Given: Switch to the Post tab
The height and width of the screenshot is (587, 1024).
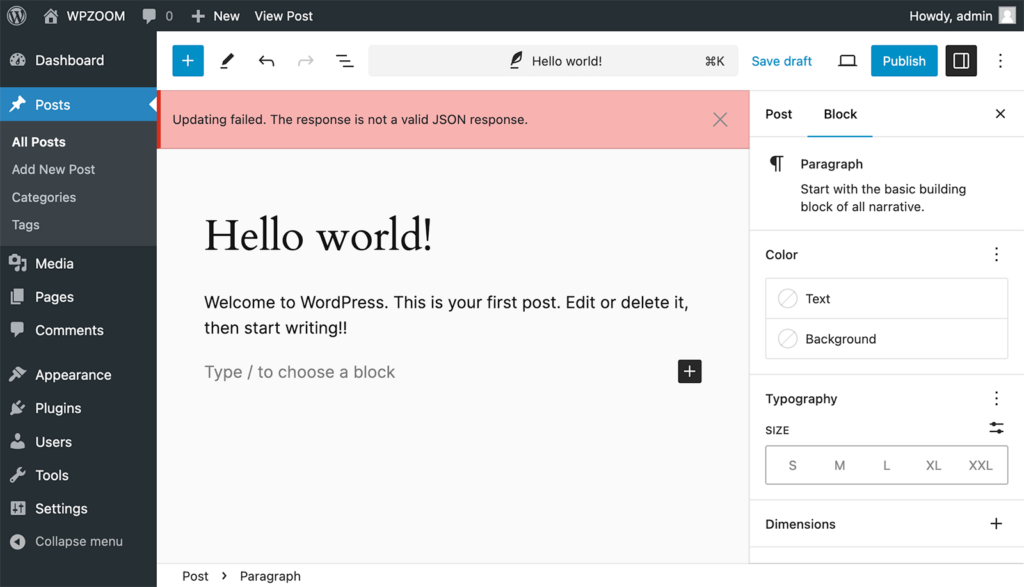Looking at the screenshot, I should (778, 114).
